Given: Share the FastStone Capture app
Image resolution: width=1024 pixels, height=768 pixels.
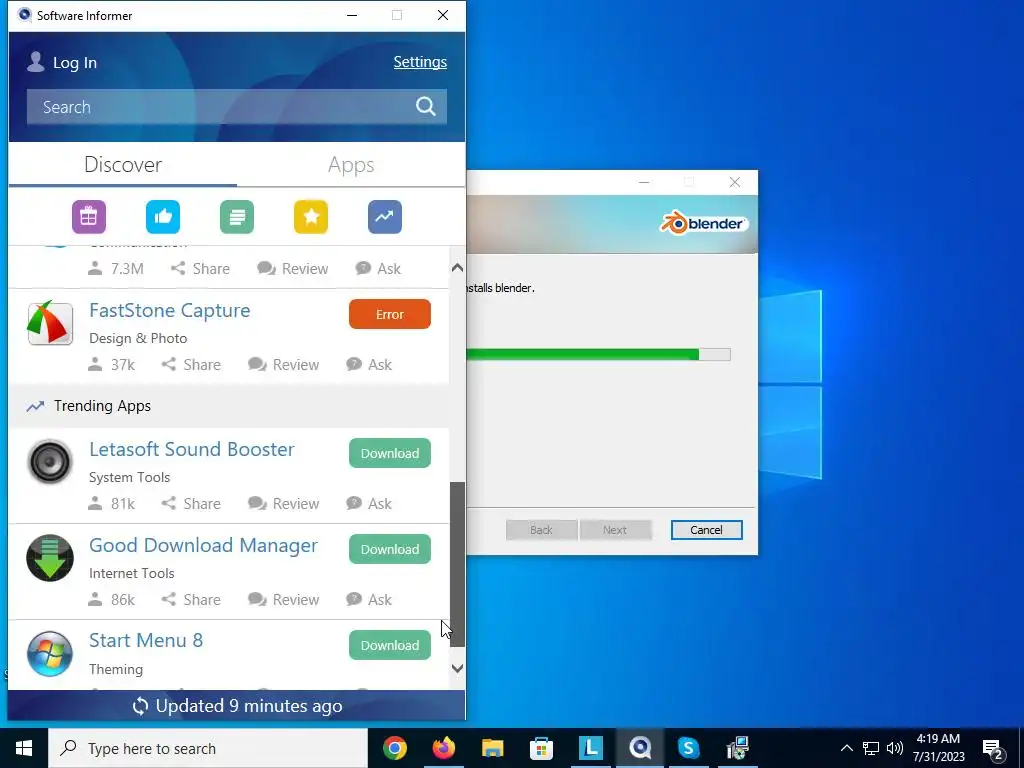Looking at the screenshot, I should tap(191, 364).
